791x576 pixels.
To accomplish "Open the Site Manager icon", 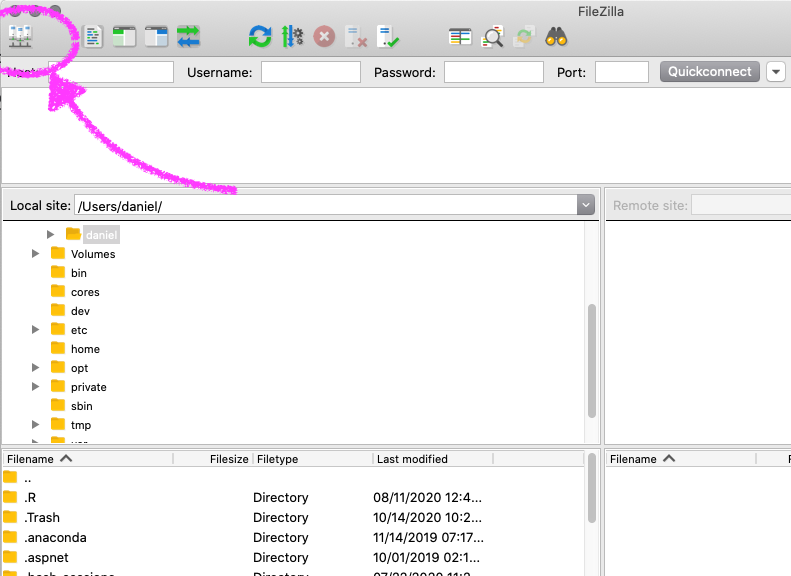I will (x=21, y=37).
